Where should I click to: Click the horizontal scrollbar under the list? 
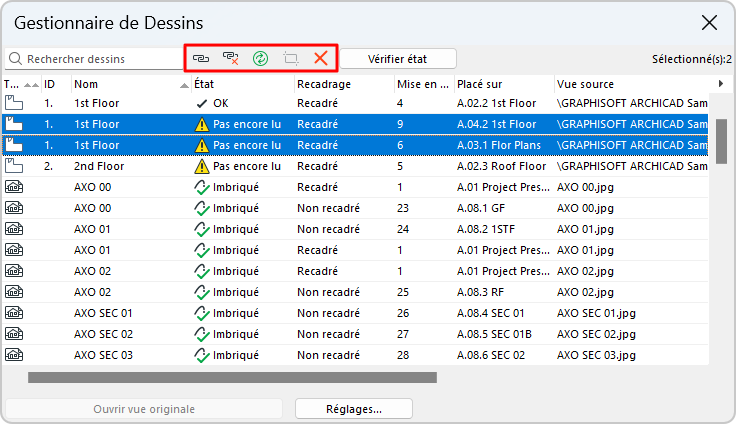(x=232, y=377)
